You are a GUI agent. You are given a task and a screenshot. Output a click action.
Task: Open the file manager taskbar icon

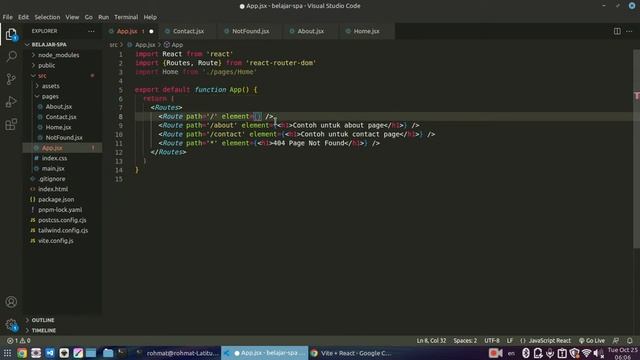click(x=108, y=353)
